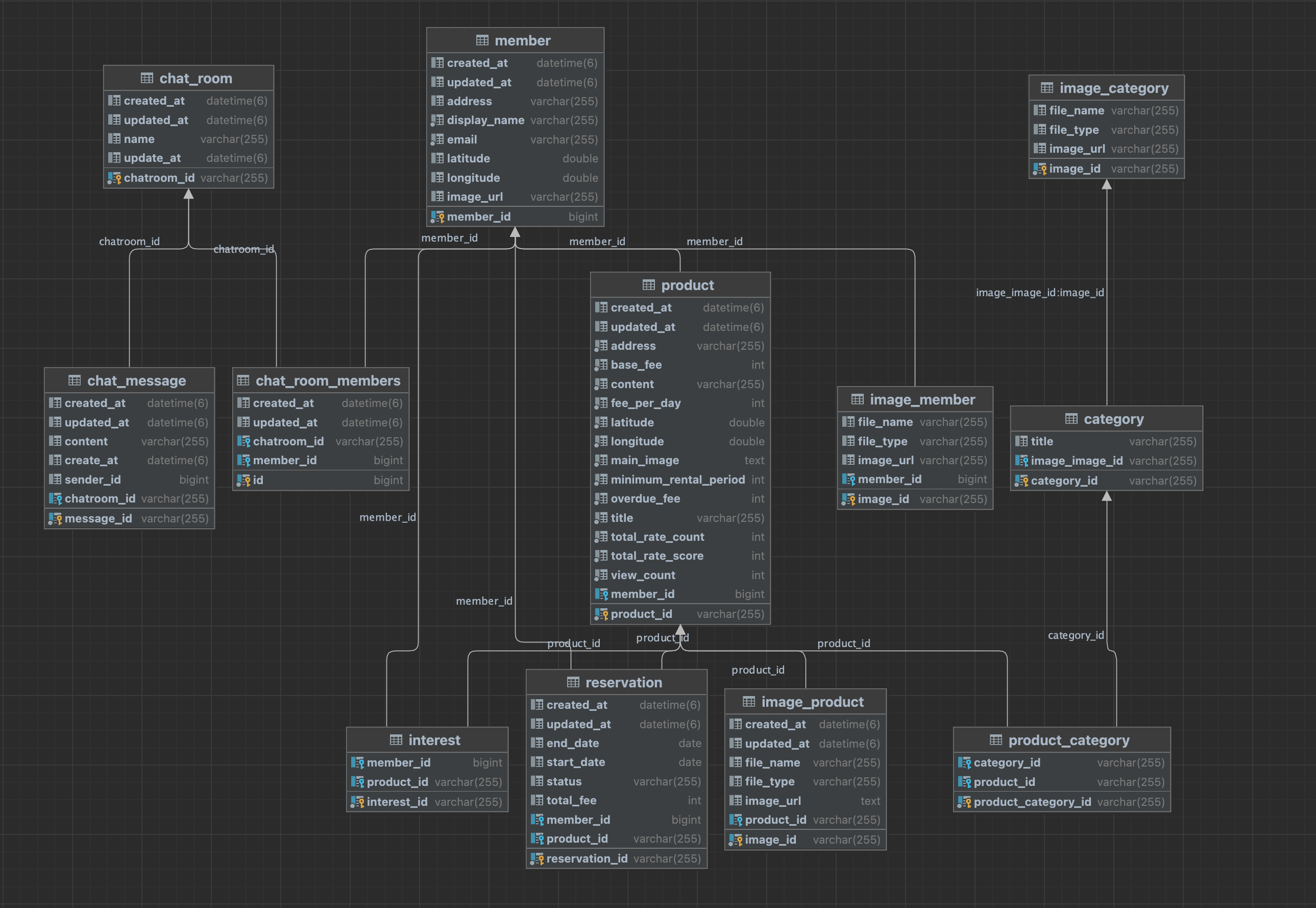
Task: Select the display_name column in member
Action: [515, 120]
